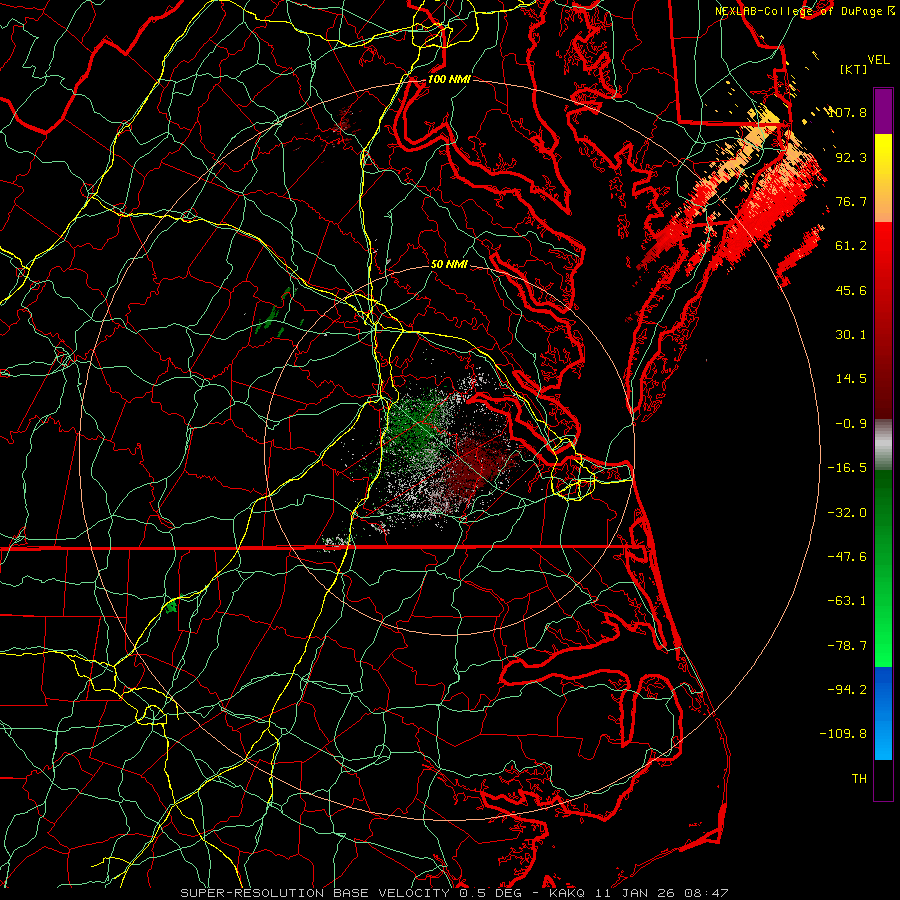Click the -109.8 legend value
The image size is (900, 900).
click(843, 734)
